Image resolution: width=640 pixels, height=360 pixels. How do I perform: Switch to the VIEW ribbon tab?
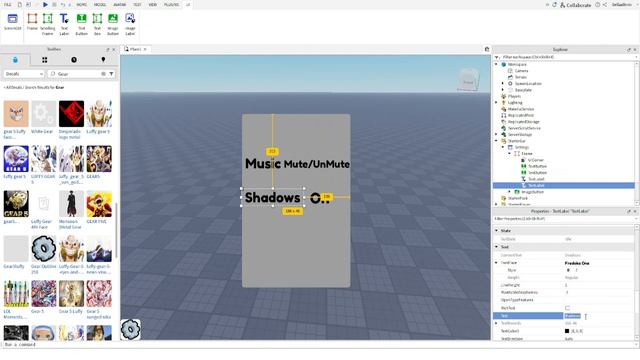click(x=153, y=4)
